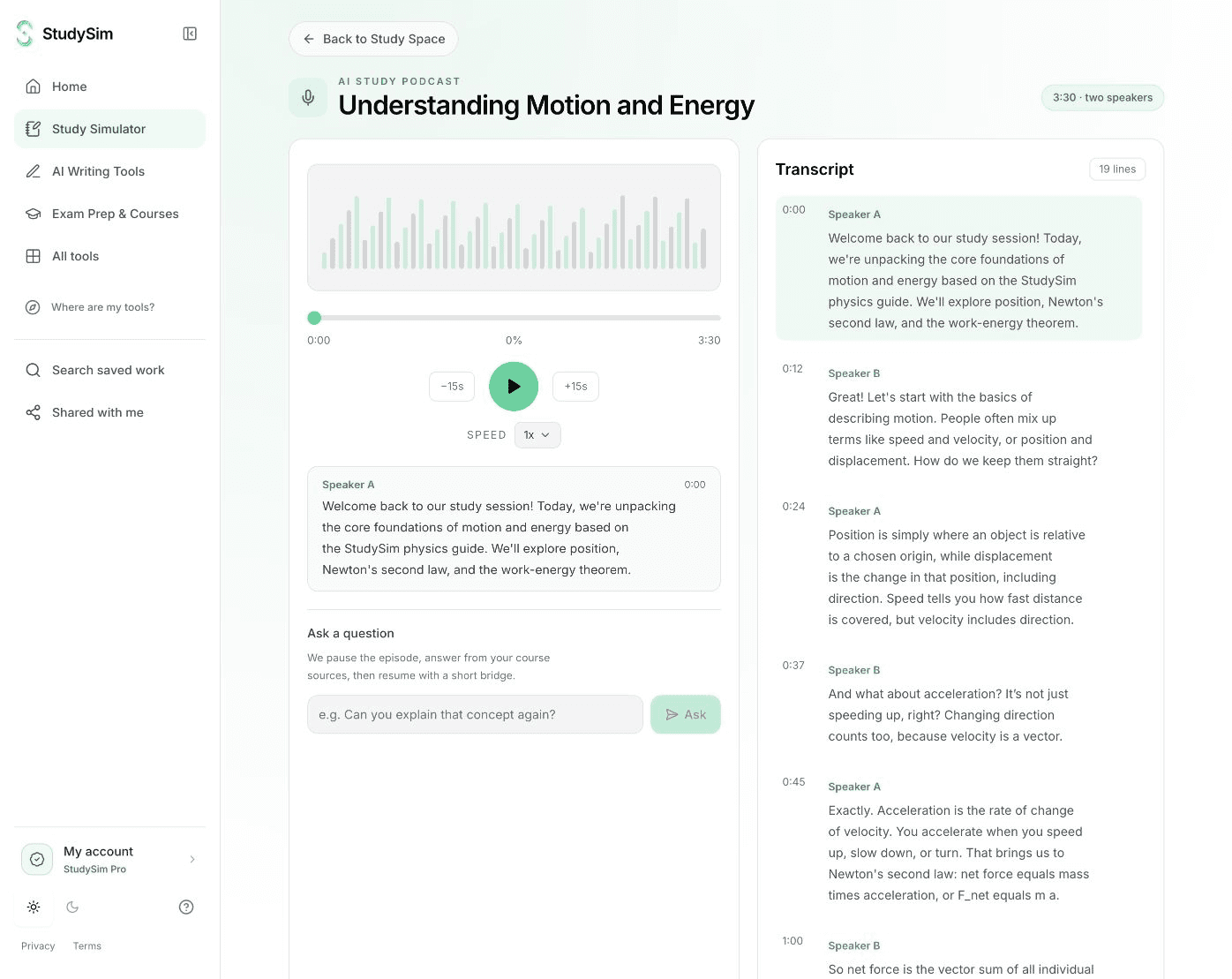Open help via question mark icon
The width and height of the screenshot is (1232, 979).
click(186, 907)
